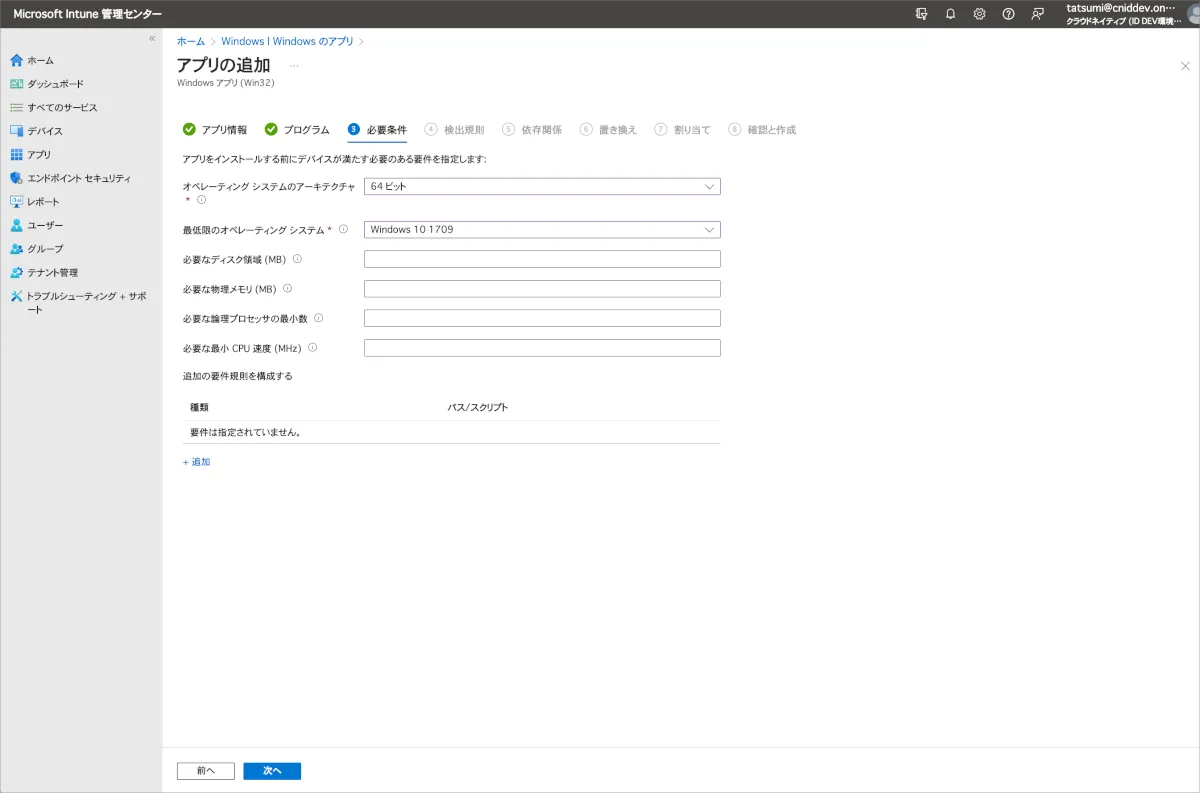The height and width of the screenshot is (793, 1200).
Task: Click the notifications bell icon
Action: (950, 14)
